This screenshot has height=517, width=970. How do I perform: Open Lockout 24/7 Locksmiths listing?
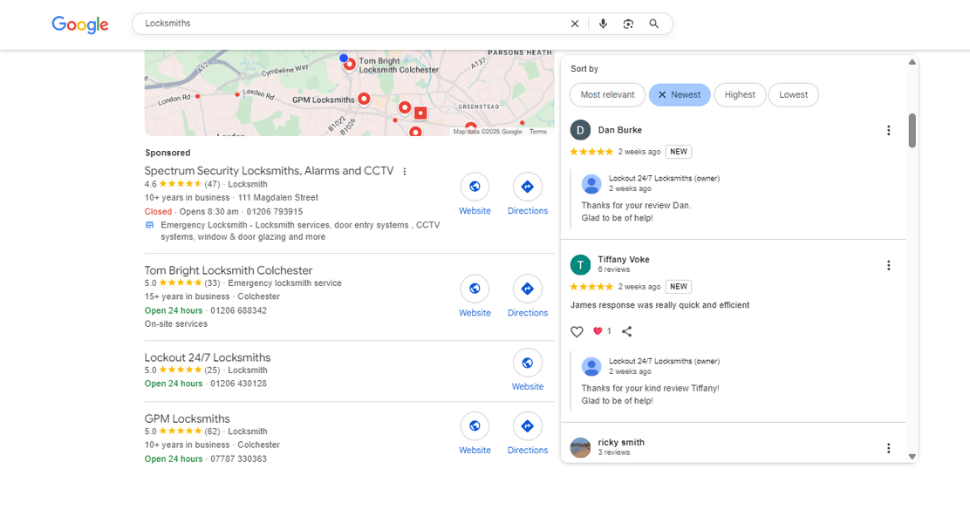[207, 357]
